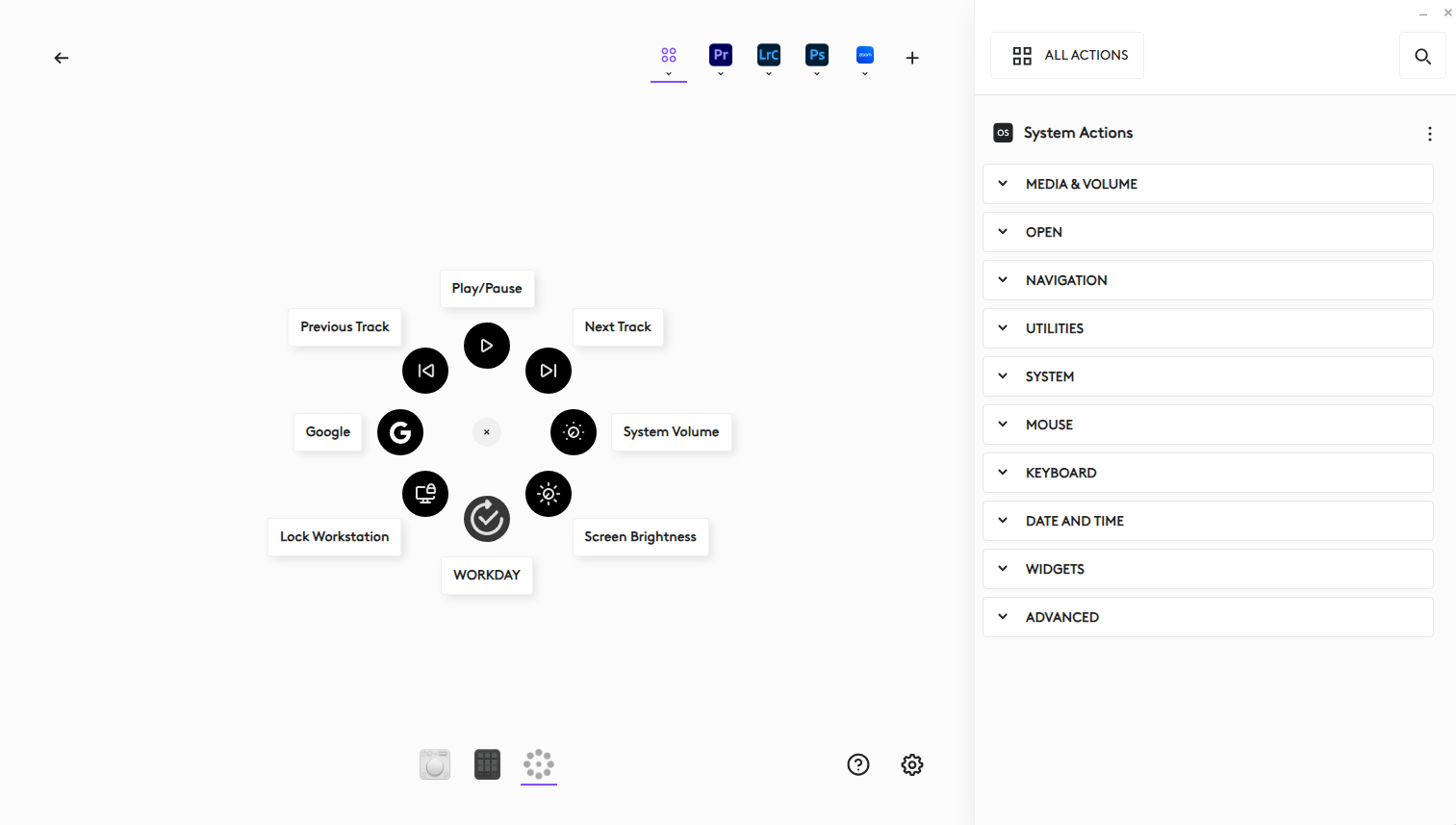Switch to the Zoom profile
The height and width of the screenshot is (825, 1456).
(865, 55)
